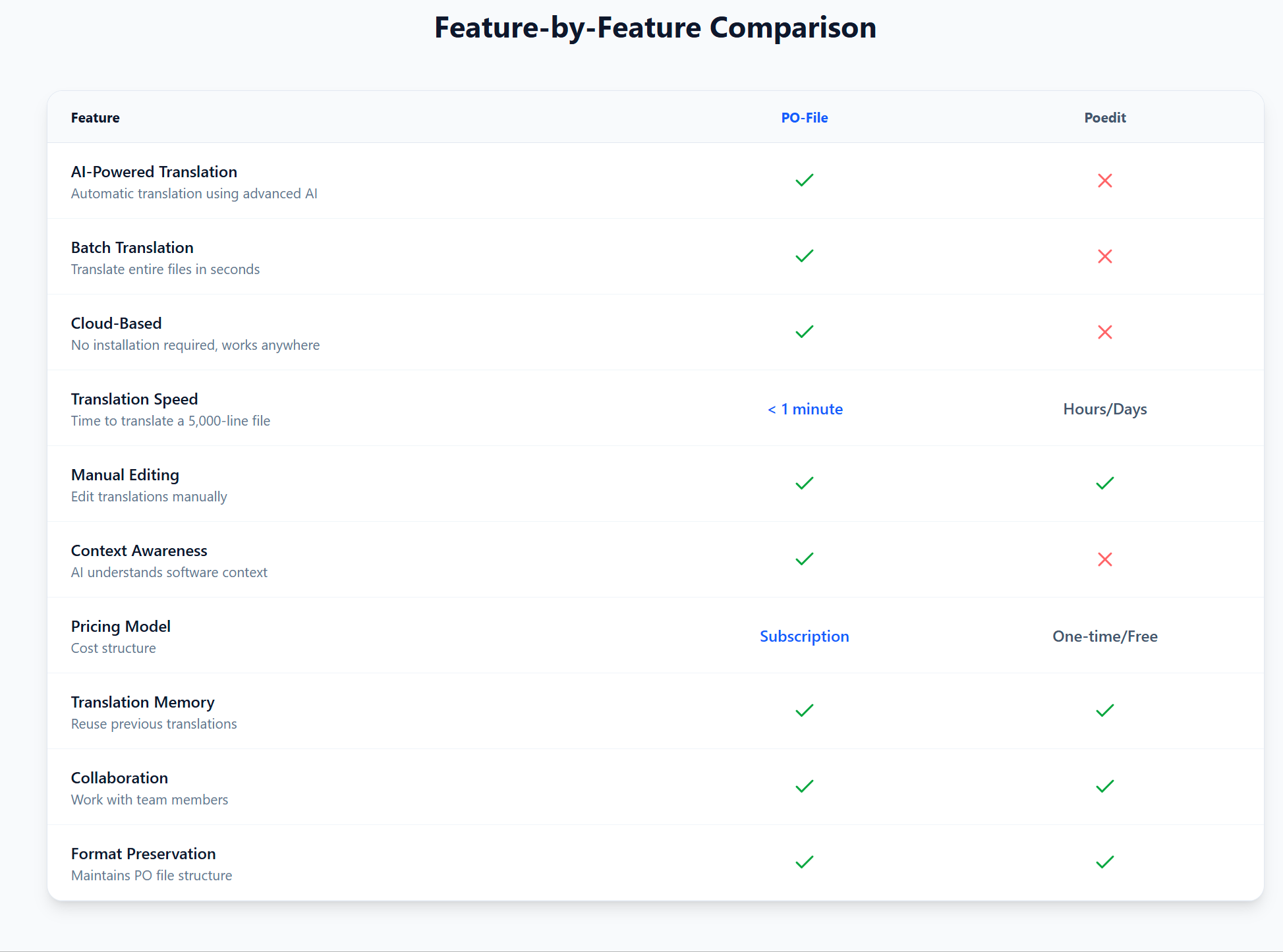Screen dimensions: 1283x952
Task: Select the checkmark for Translation Memory under PO-File
Action: (804, 710)
